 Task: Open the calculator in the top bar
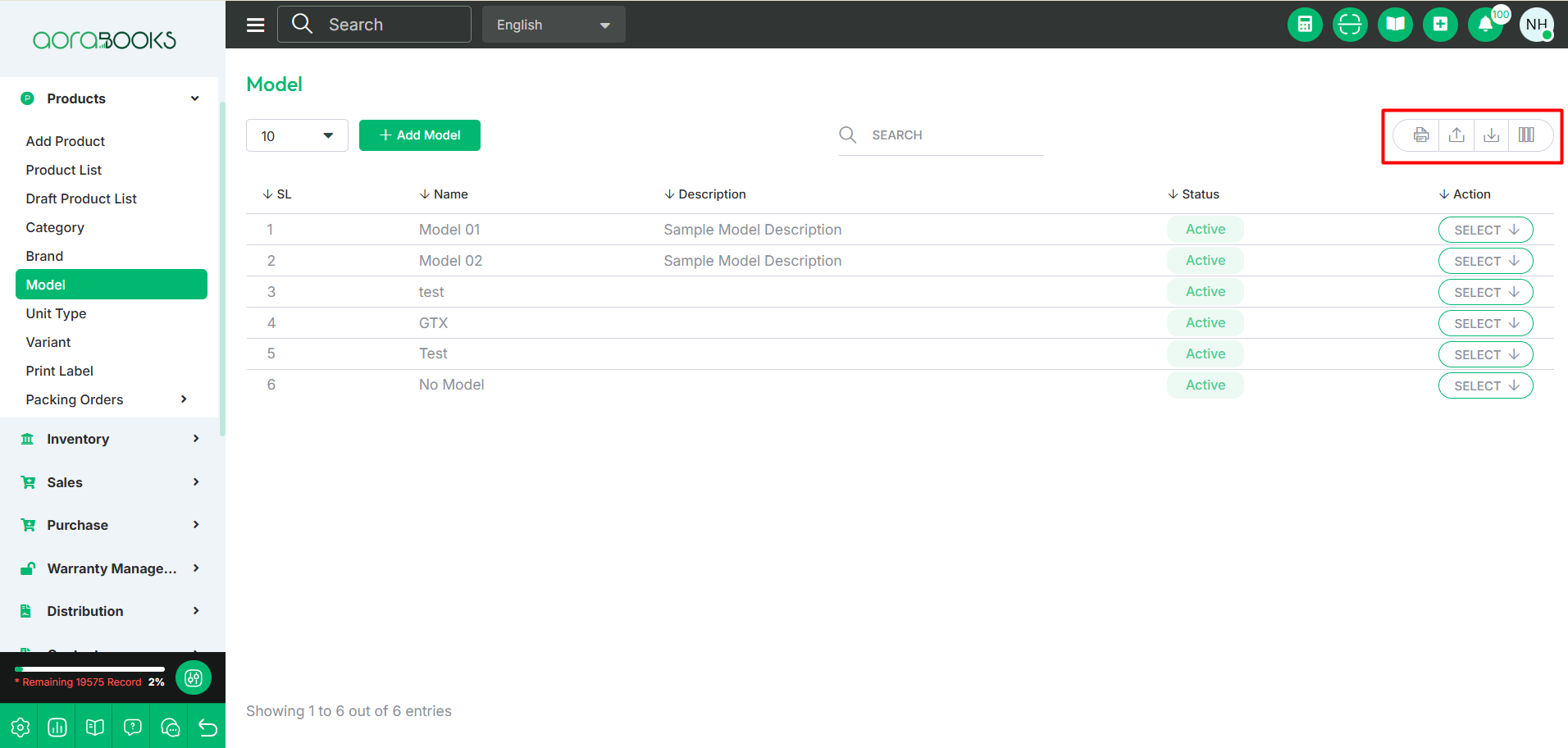pyautogui.click(x=1305, y=25)
